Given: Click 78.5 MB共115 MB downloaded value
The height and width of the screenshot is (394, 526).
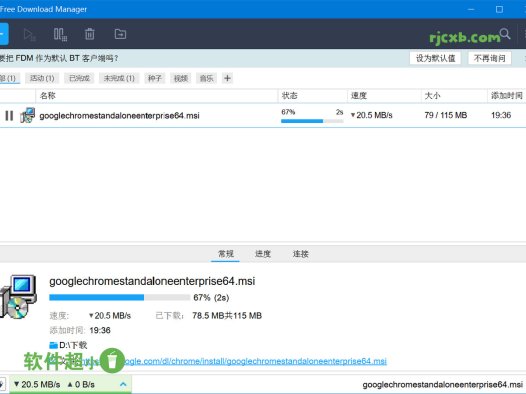Looking at the screenshot, I should click(x=227, y=316).
